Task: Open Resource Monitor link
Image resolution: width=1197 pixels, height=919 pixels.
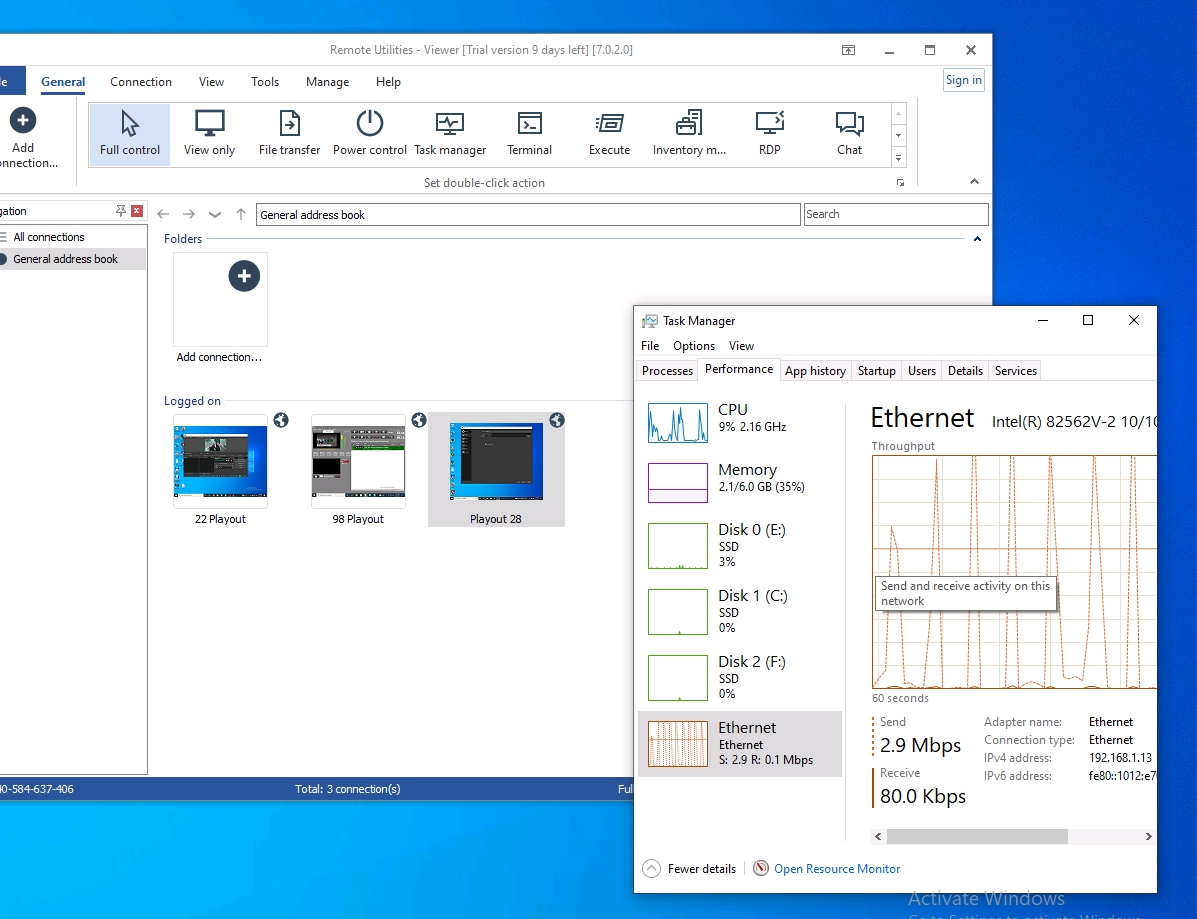Action: pyautogui.click(x=837, y=869)
